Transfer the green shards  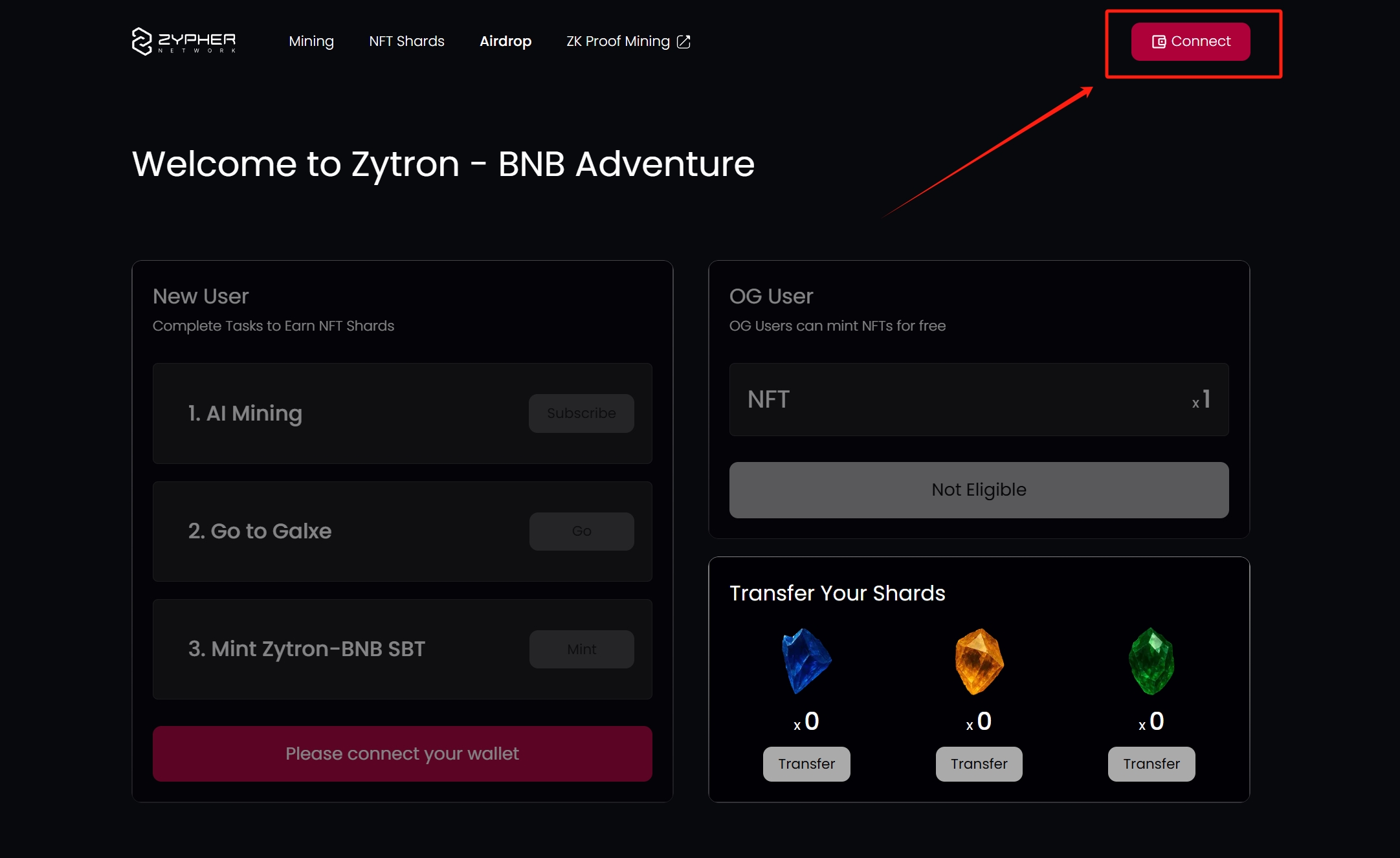tap(1151, 764)
